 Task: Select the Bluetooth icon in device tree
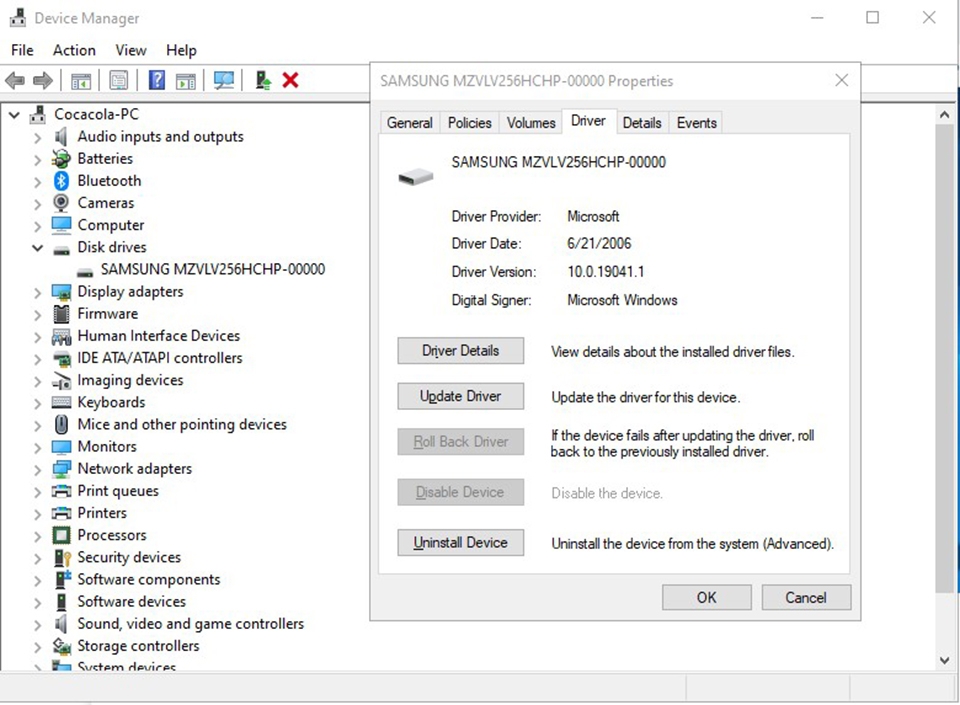(x=61, y=181)
